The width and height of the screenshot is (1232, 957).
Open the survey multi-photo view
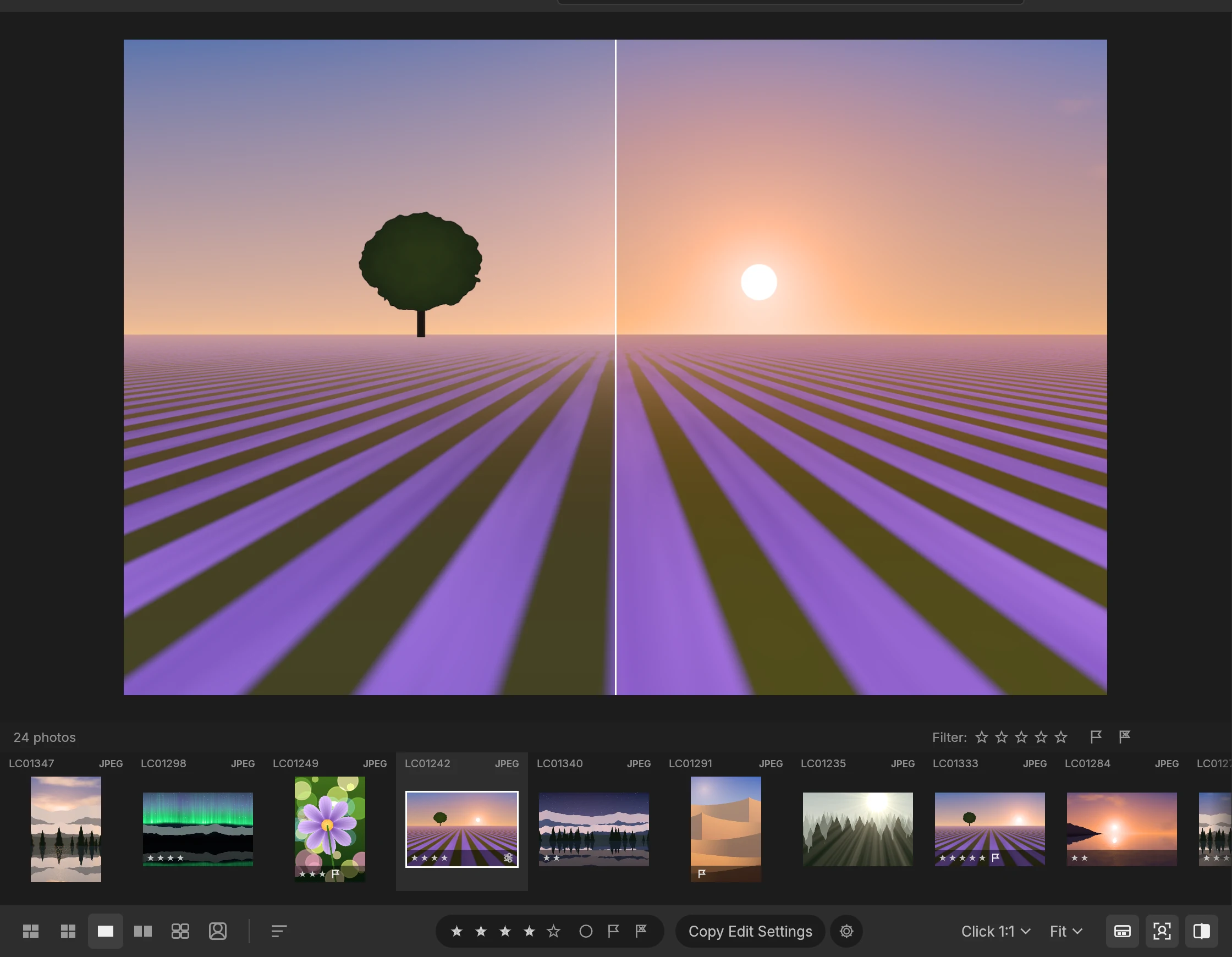click(180, 931)
